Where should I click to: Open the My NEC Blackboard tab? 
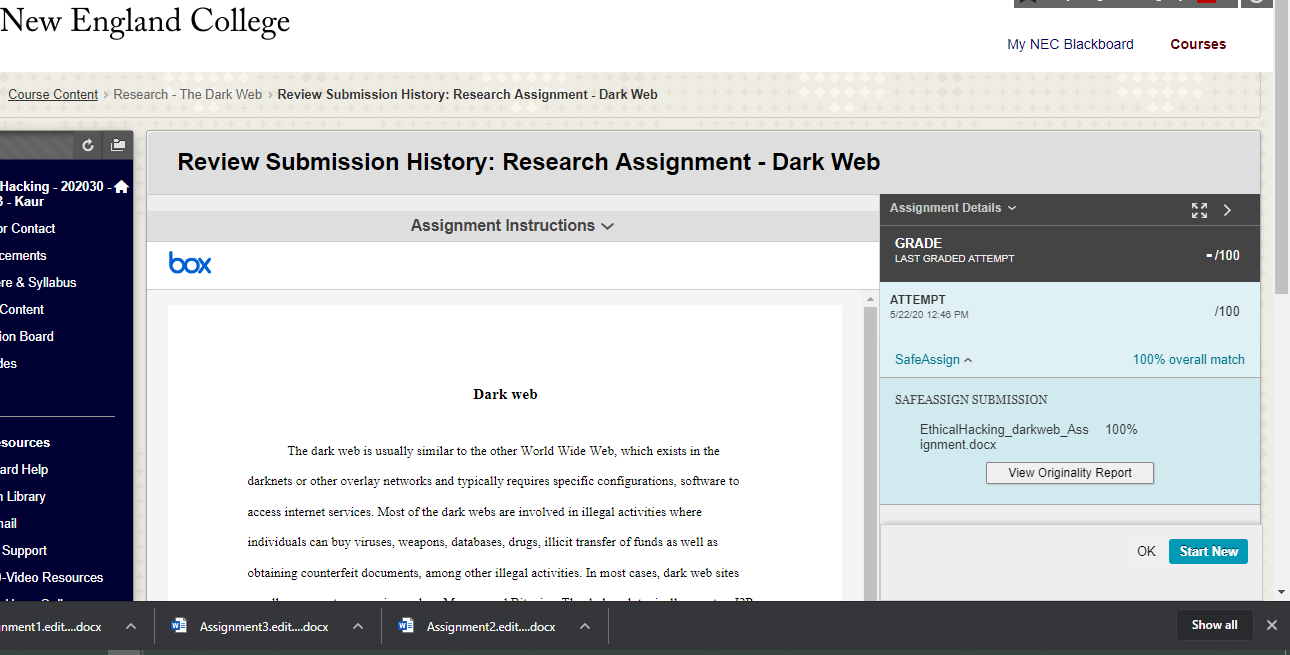pos(1070,44)
